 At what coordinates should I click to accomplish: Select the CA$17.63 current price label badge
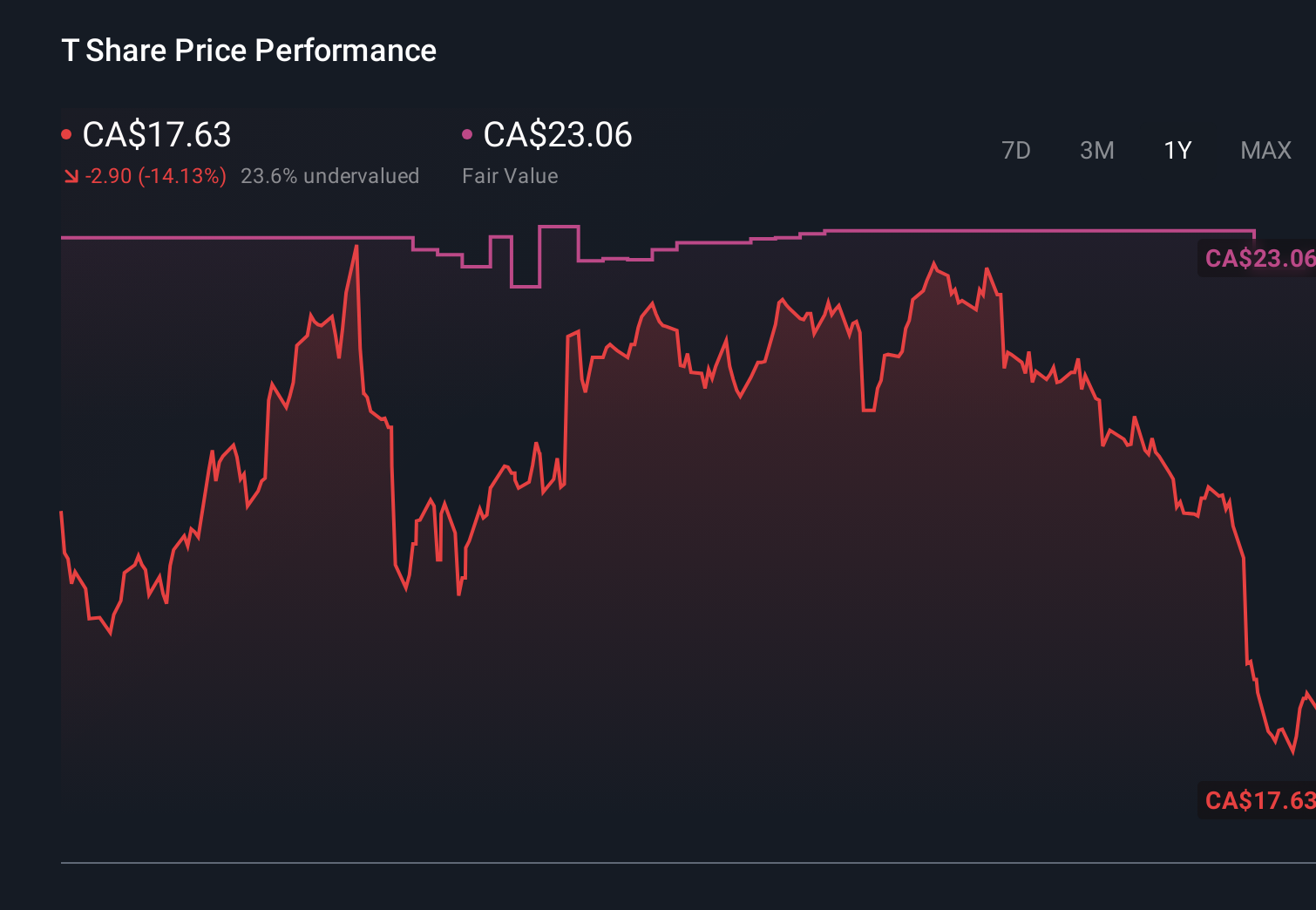click(x=1258, y=798)
